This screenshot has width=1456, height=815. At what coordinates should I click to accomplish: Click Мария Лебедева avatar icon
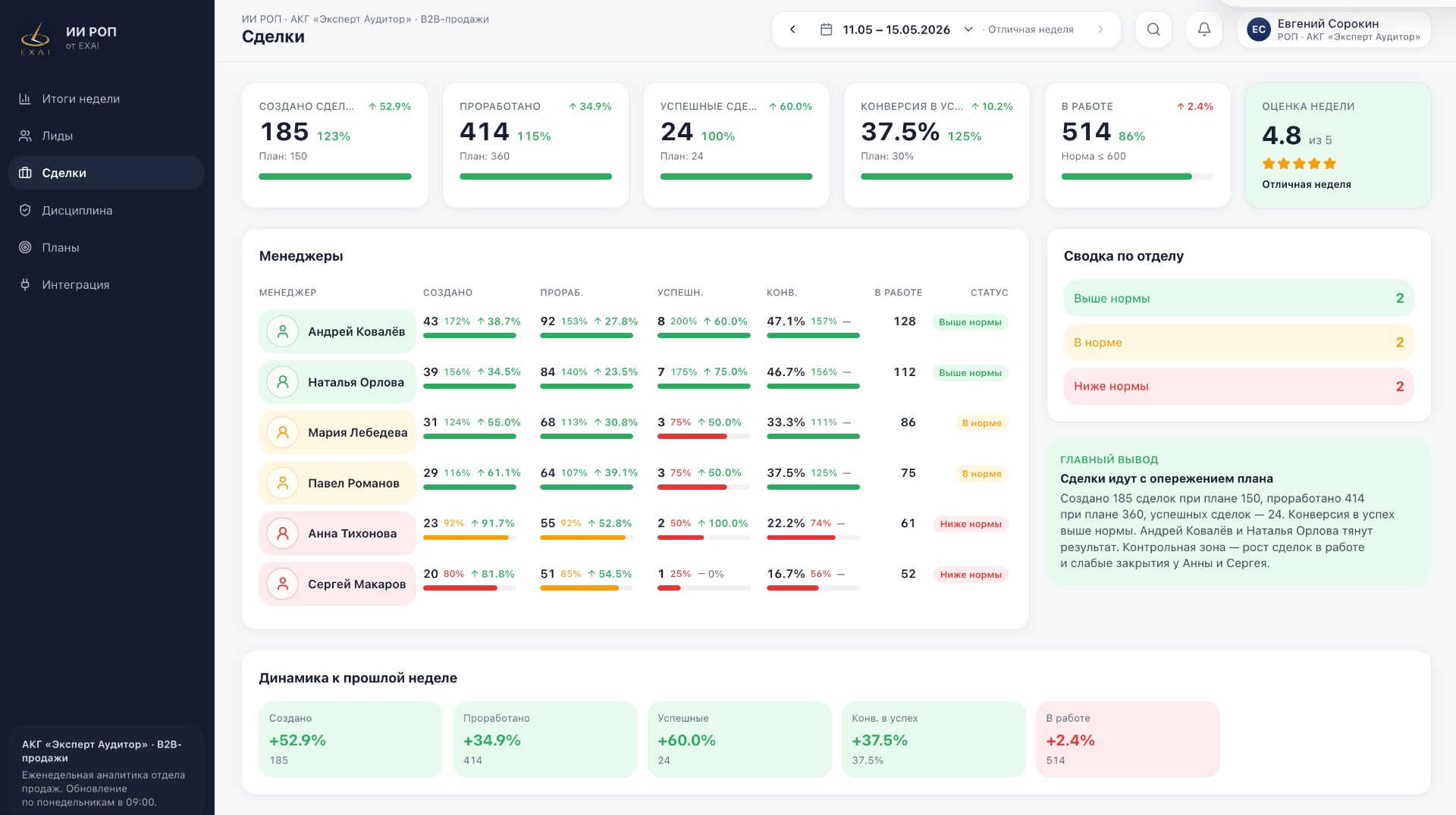coord(283,432)
